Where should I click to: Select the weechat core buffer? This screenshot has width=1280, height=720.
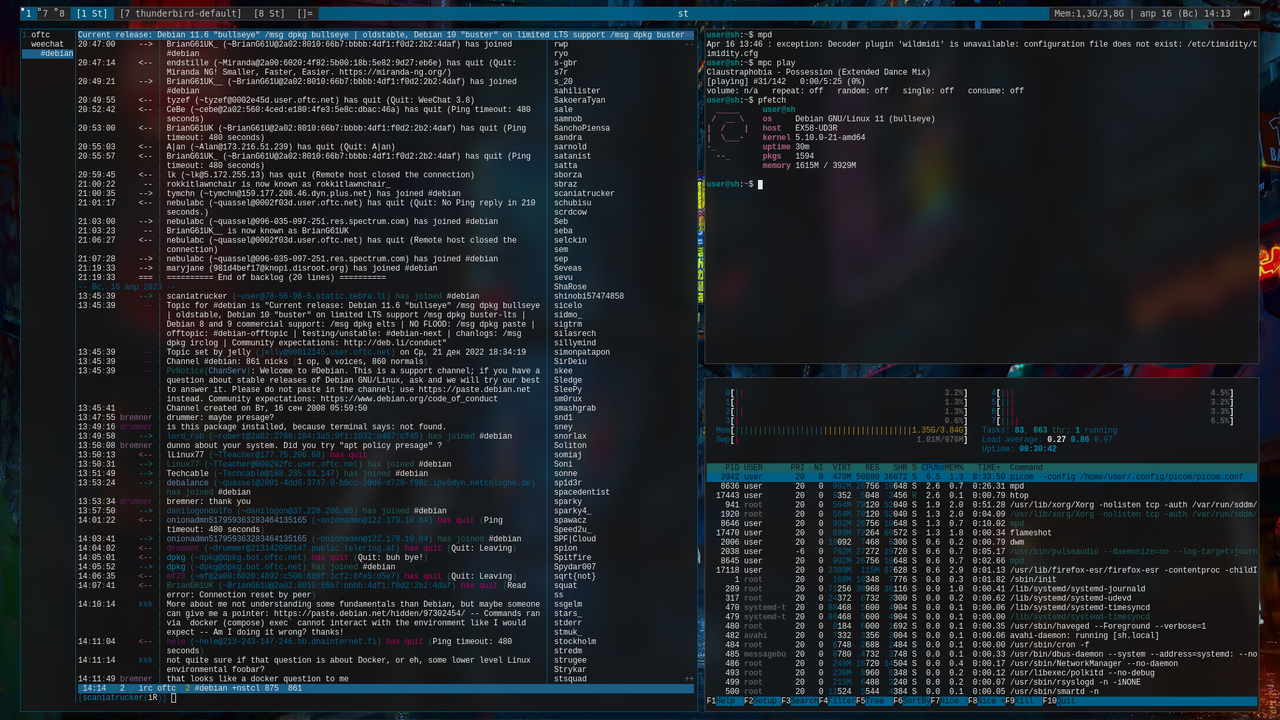click(47, 44)
